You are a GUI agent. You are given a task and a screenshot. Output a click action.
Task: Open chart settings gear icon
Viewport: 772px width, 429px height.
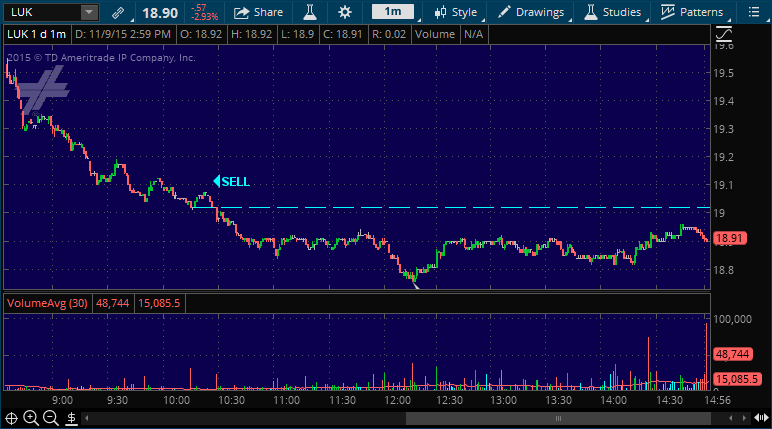(x=345, y=12)
